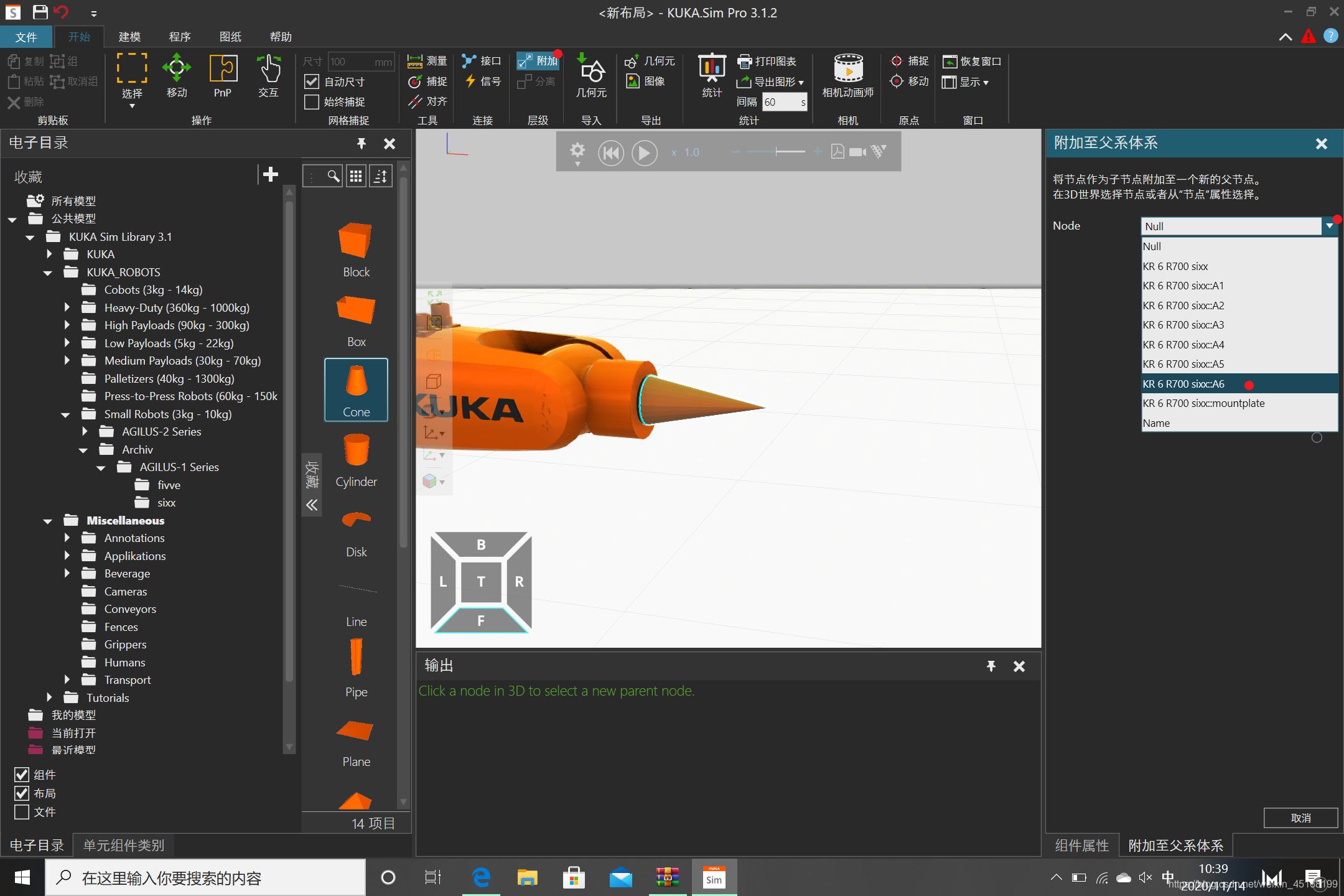
Task: Expand the Heavy-Duty robots folder
Action: tap(67, 307)
